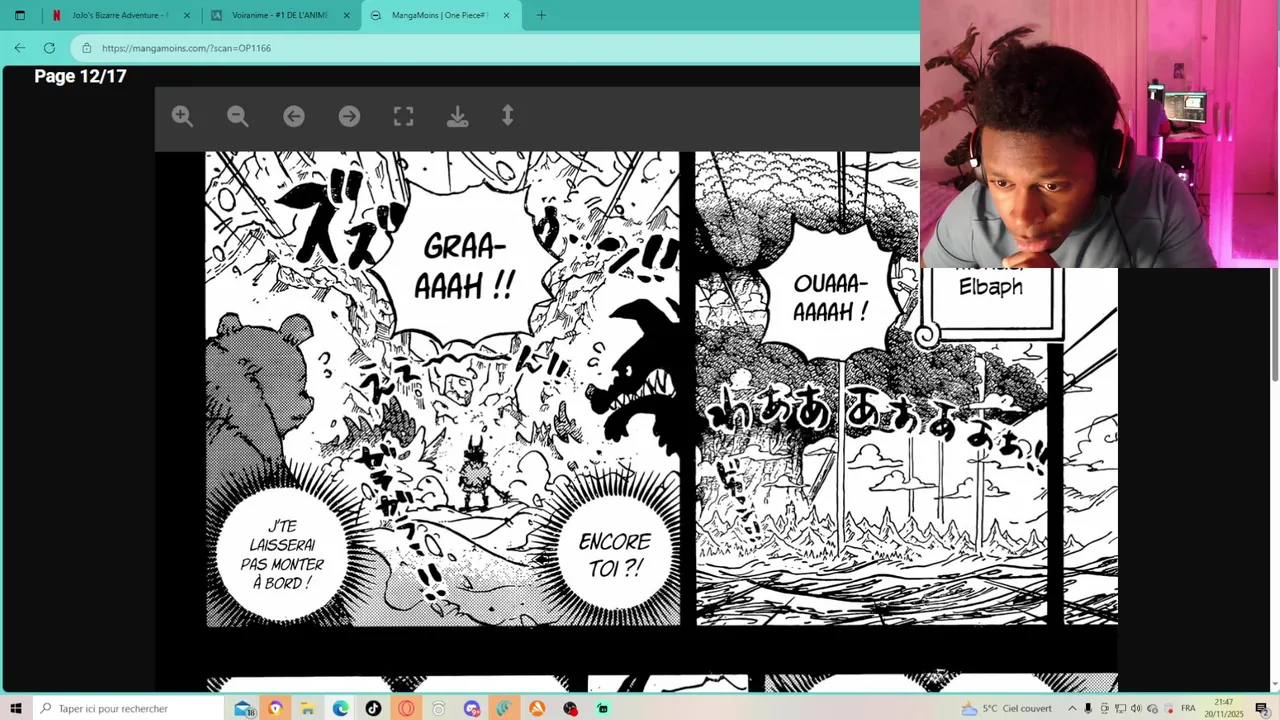Open OBS Studio from taskbar
This screenshot has height=720, width=1280.
coord(570,708)
